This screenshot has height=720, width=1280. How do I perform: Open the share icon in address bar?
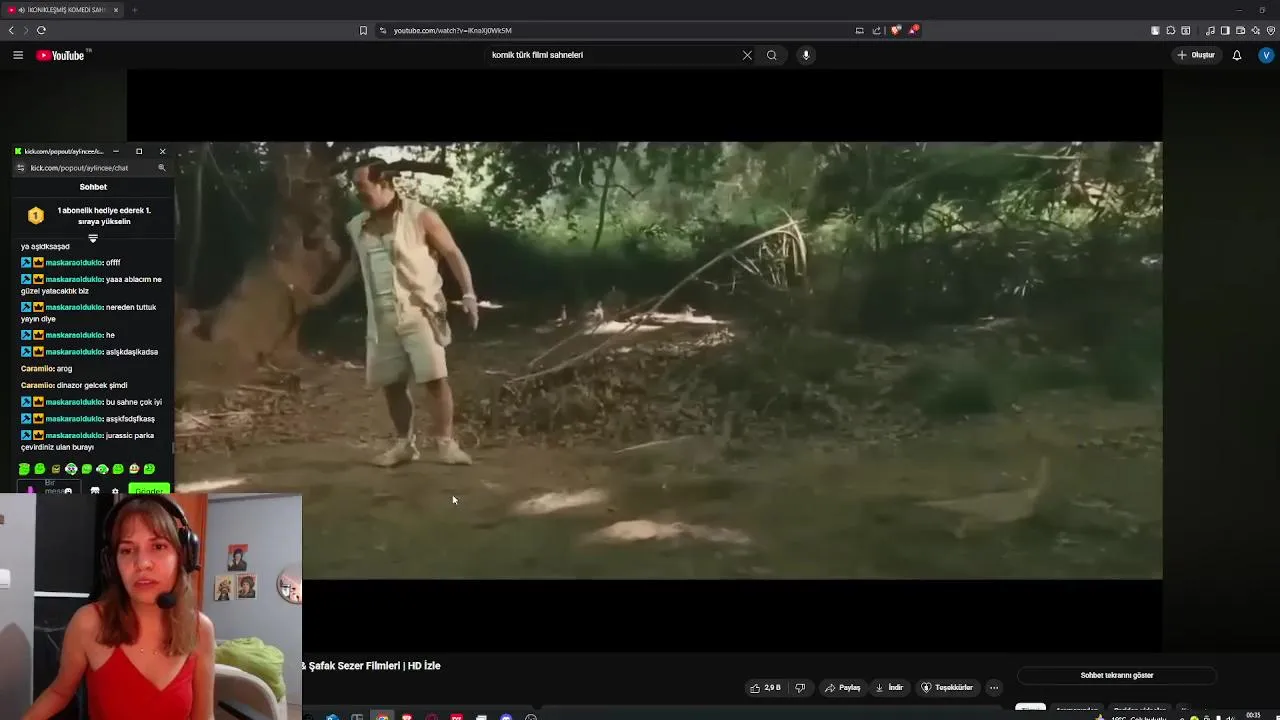[x=877, y=30]
